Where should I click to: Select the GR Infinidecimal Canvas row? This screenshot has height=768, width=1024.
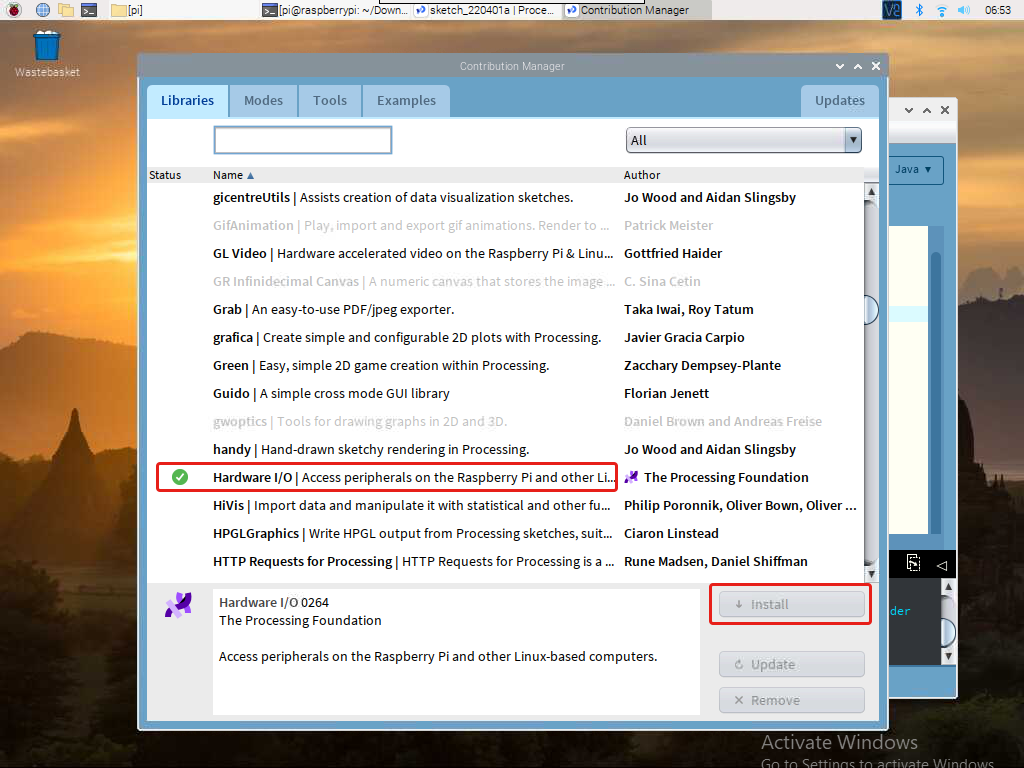505,281
